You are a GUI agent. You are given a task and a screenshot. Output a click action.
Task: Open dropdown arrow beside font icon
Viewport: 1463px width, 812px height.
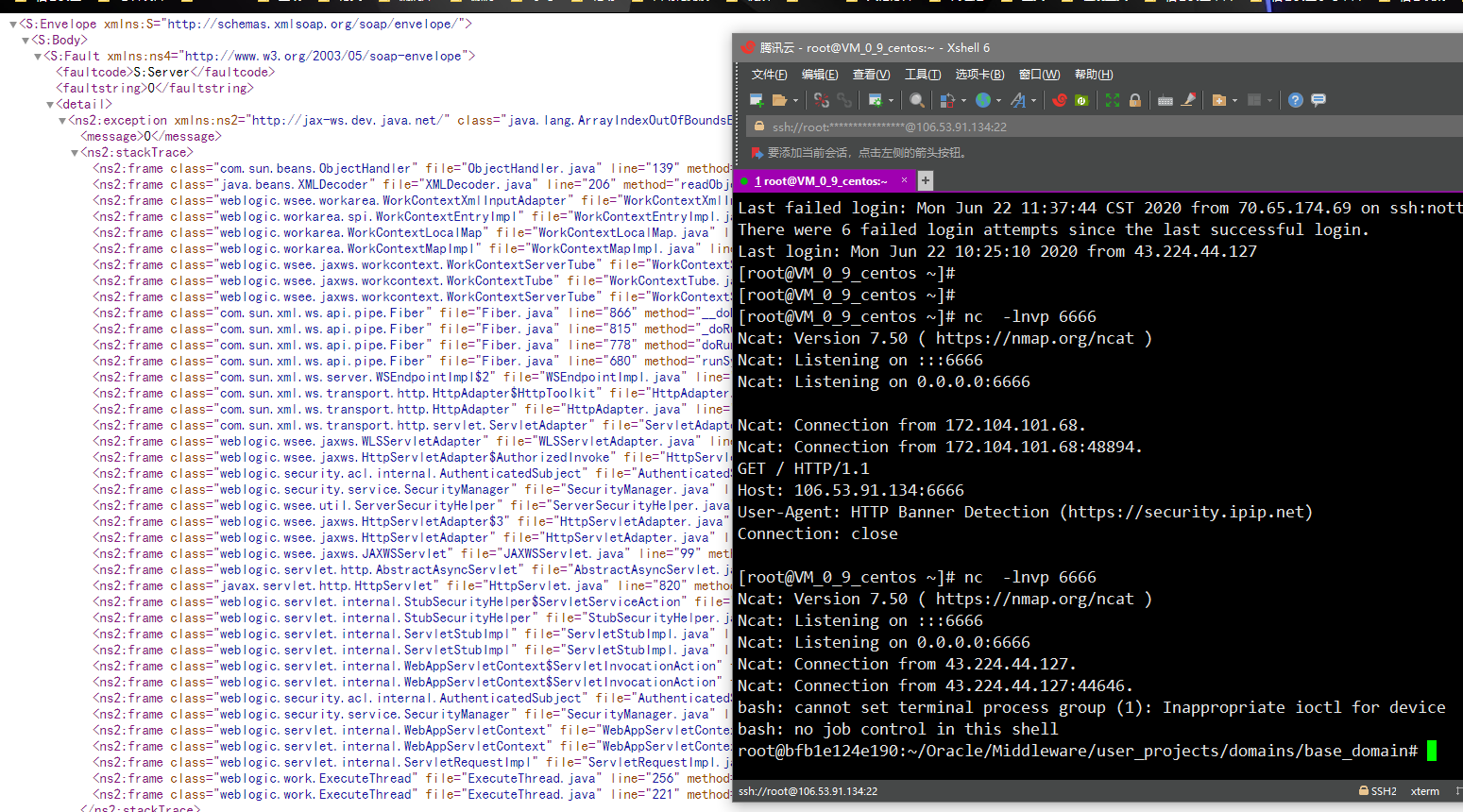tap(1033, 100)
